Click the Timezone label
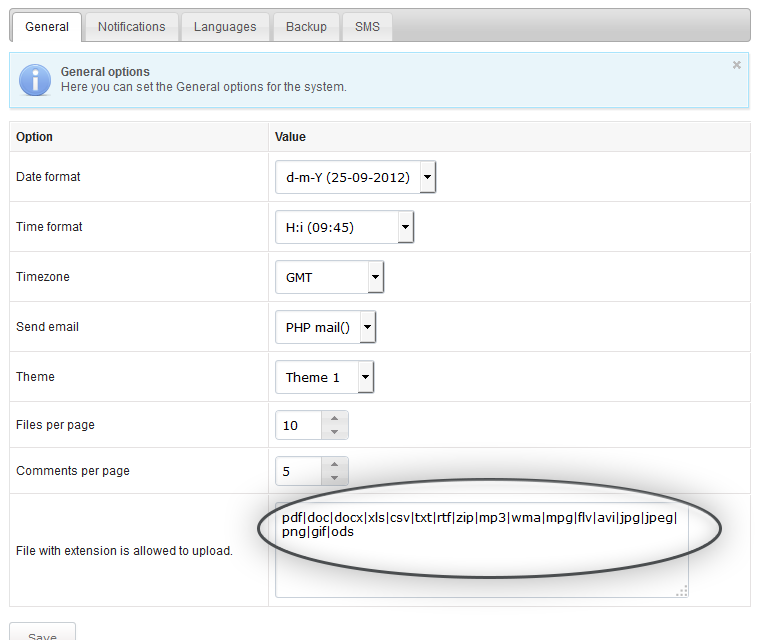 43,276
